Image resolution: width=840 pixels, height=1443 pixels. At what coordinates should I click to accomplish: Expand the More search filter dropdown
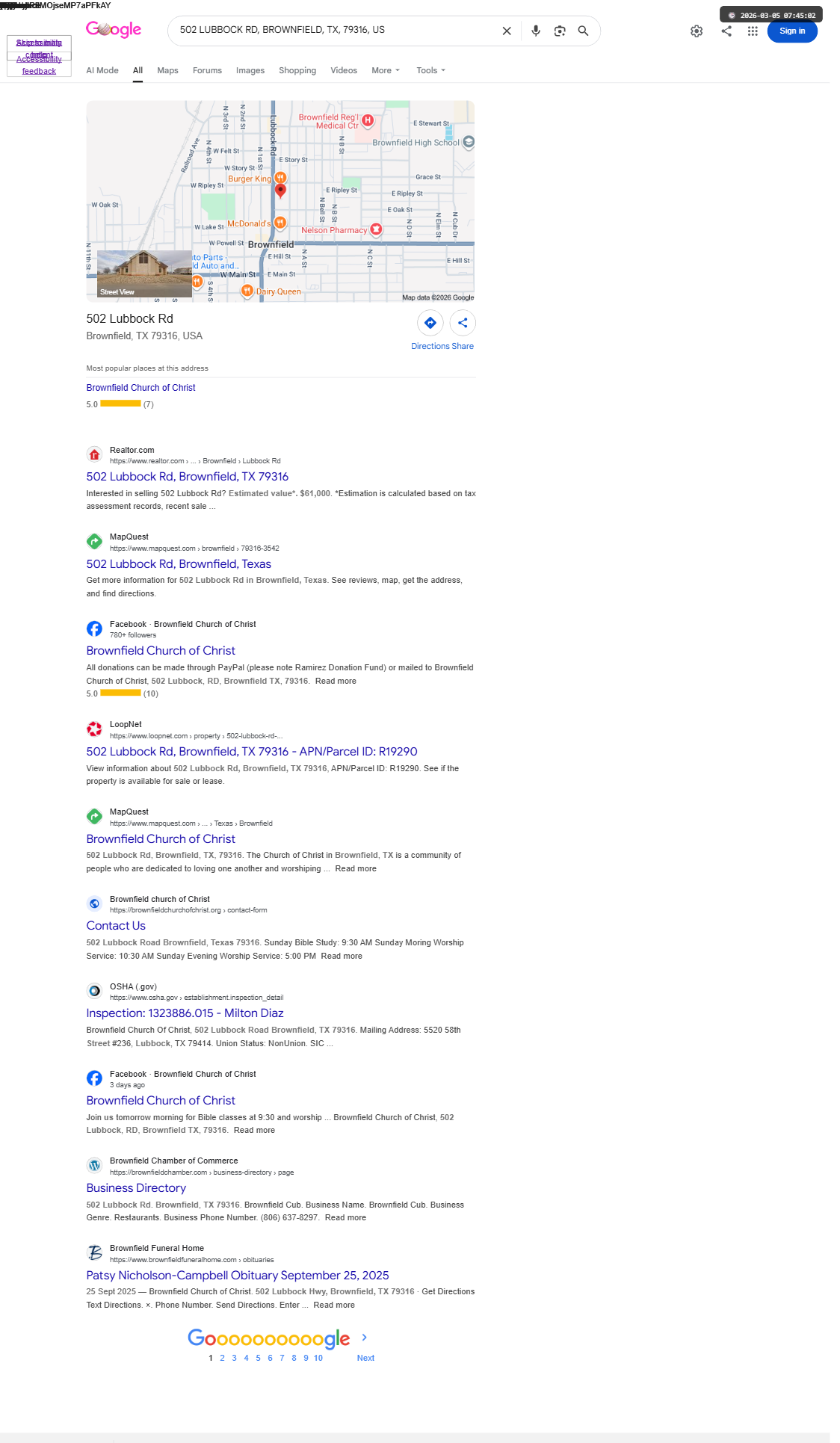pyautogui.click(x=386, y=70)
